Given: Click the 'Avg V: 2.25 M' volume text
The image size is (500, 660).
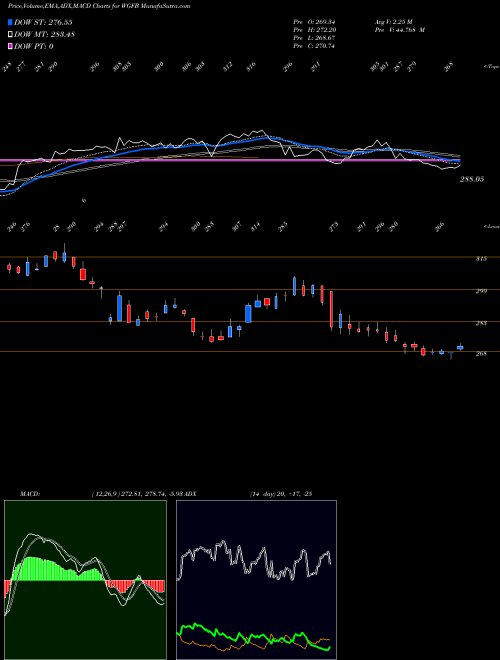Looking at the screenshot, I should point(394,22).
